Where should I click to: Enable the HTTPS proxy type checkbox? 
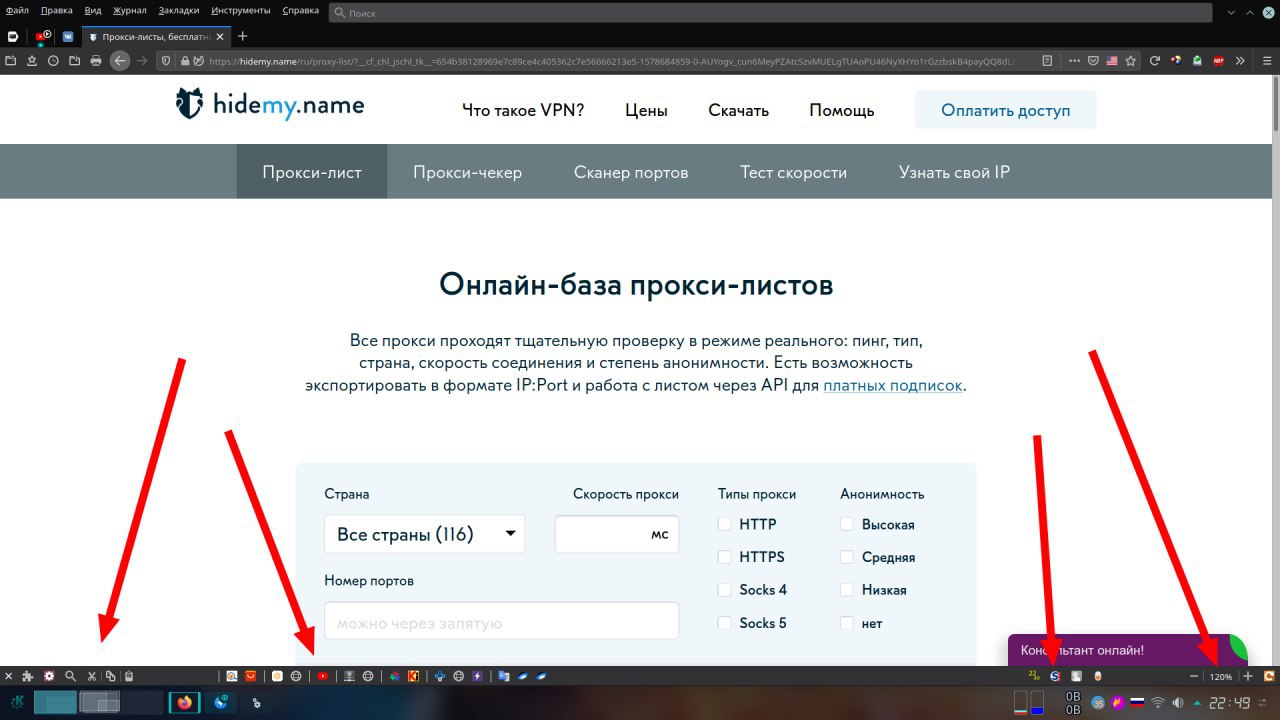[x=725, y=557]
